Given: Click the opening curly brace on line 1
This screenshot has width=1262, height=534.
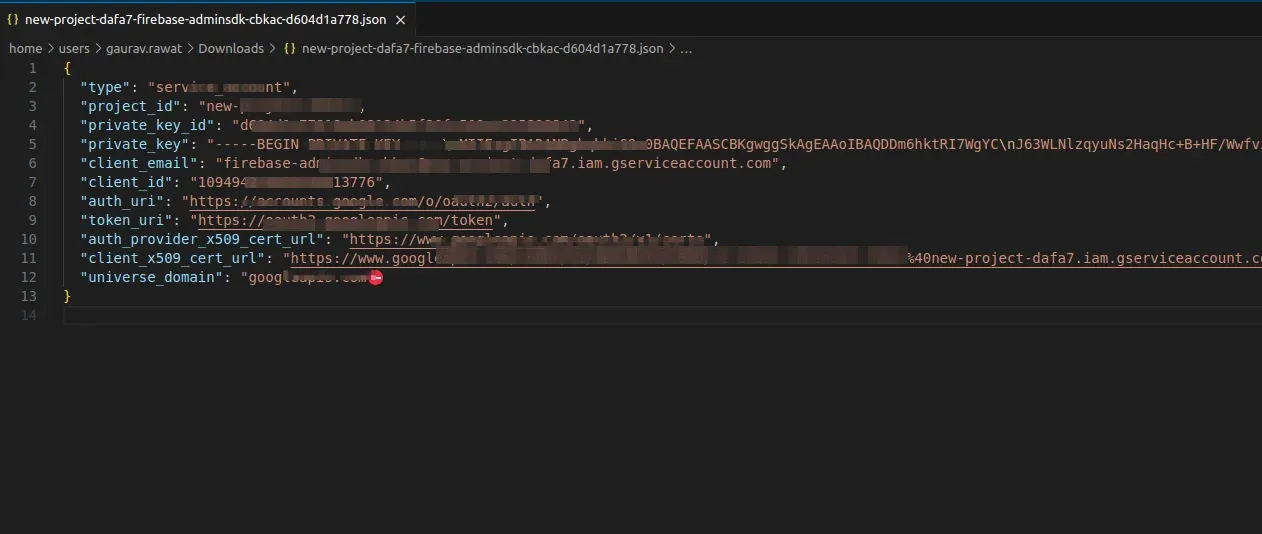Looking at the screenshot, I should [x=67, y=68].
